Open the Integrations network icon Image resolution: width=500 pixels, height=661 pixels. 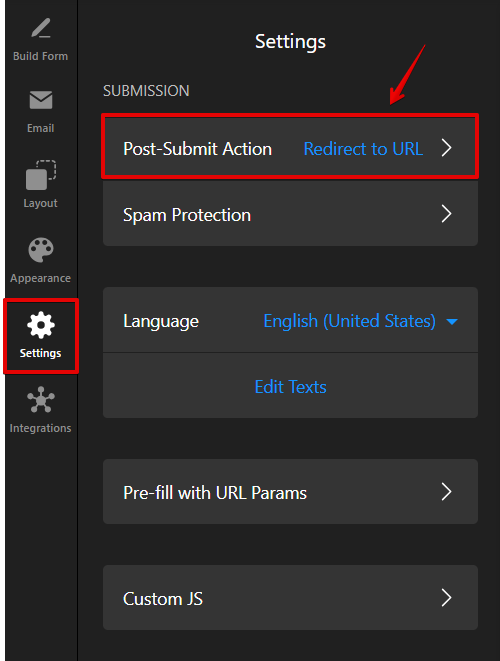click(x=41, y=400)
